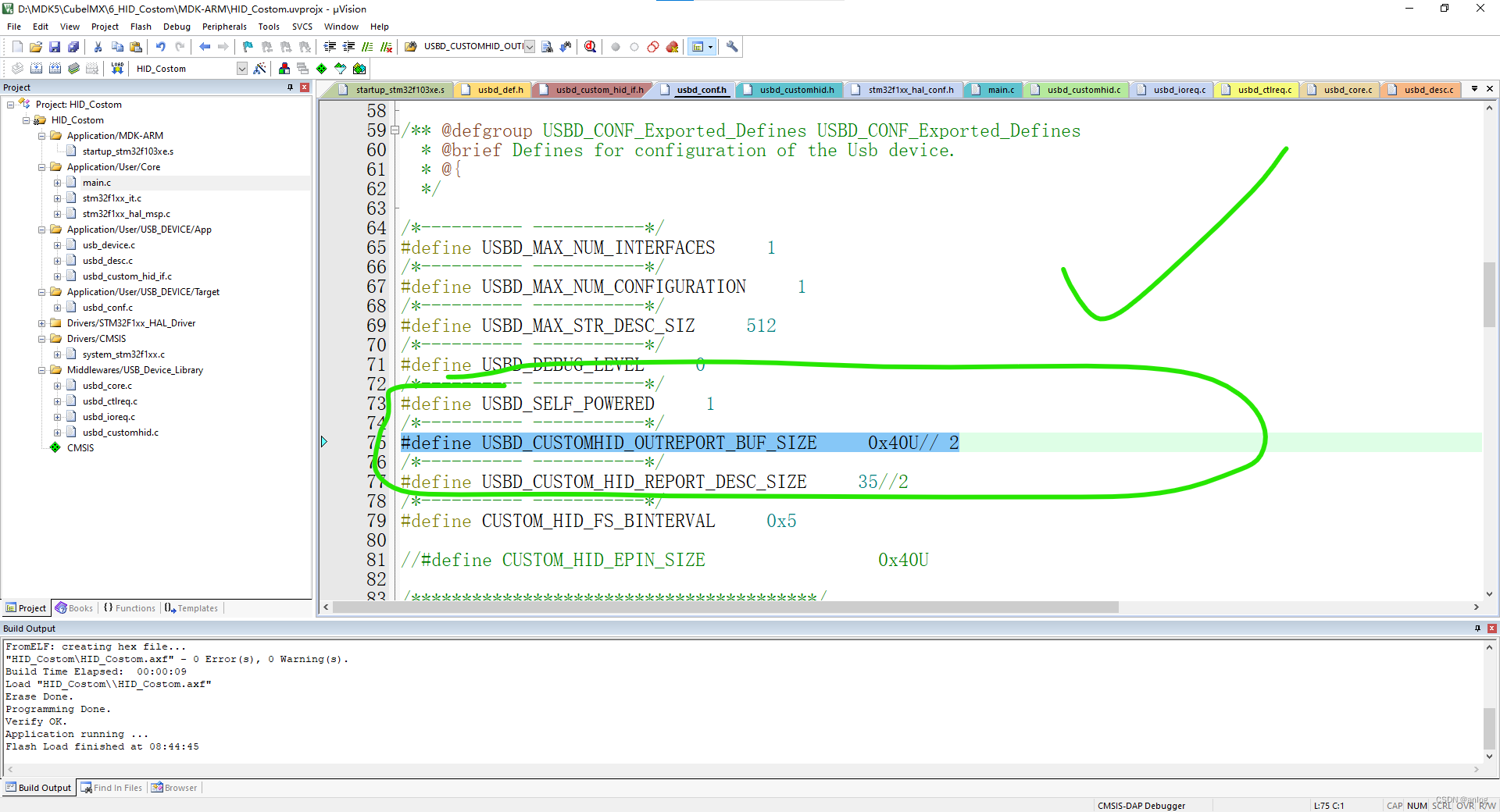
Task: Download code to flash with LOAD button
Action: pyautogui.click(x=116, y=68)
